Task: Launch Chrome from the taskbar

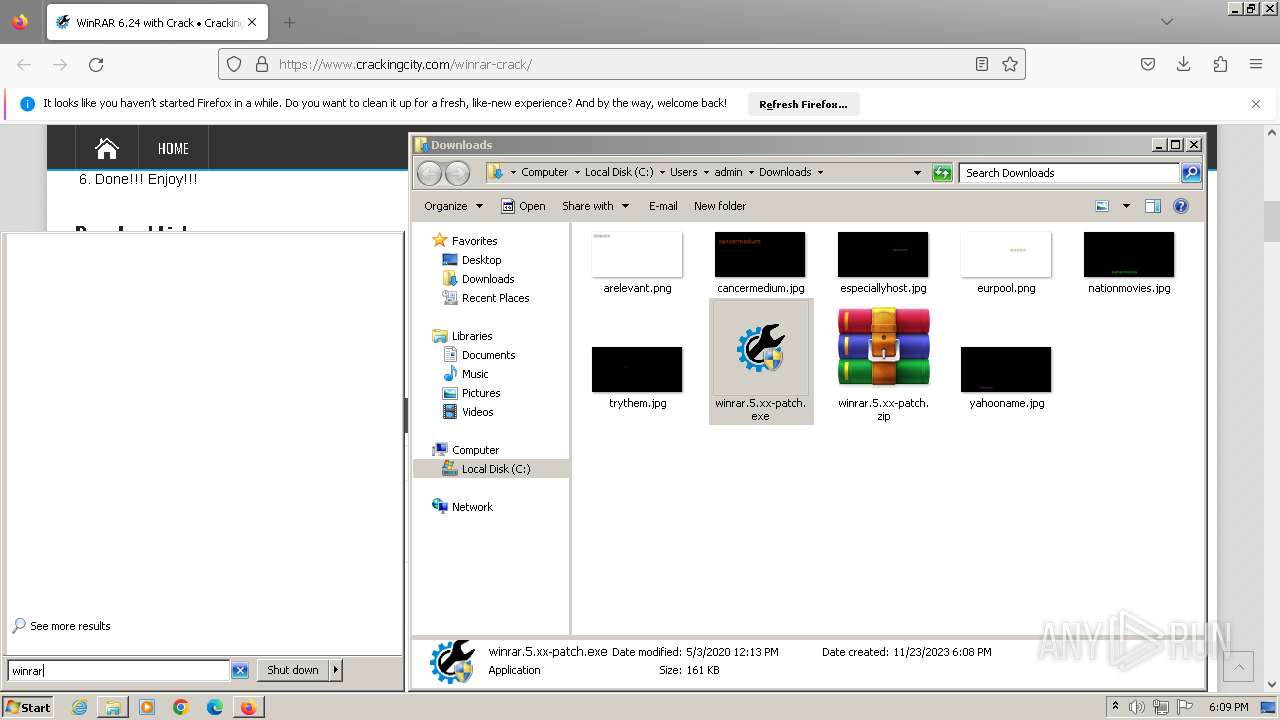Action: pyautogui.click(x=181, y=707)
